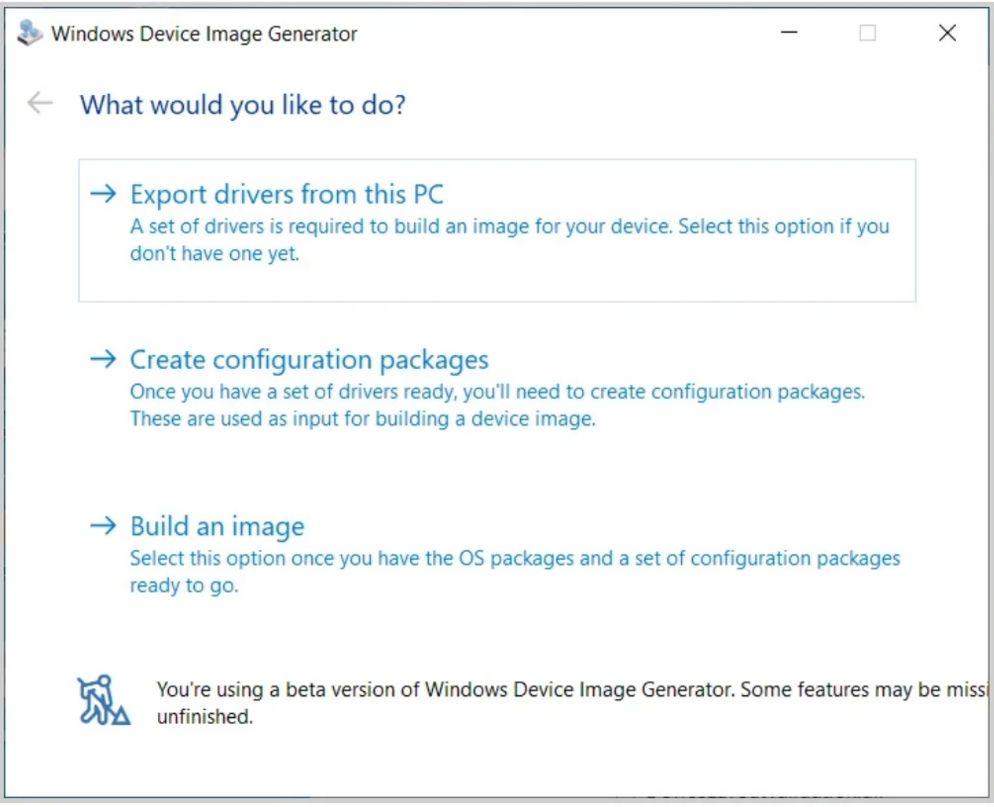Image resolution: width=994 pixels, height=807 pixels.
Task: Click 'Select this option once you have the OS packages' text
Action: (515, 571)
